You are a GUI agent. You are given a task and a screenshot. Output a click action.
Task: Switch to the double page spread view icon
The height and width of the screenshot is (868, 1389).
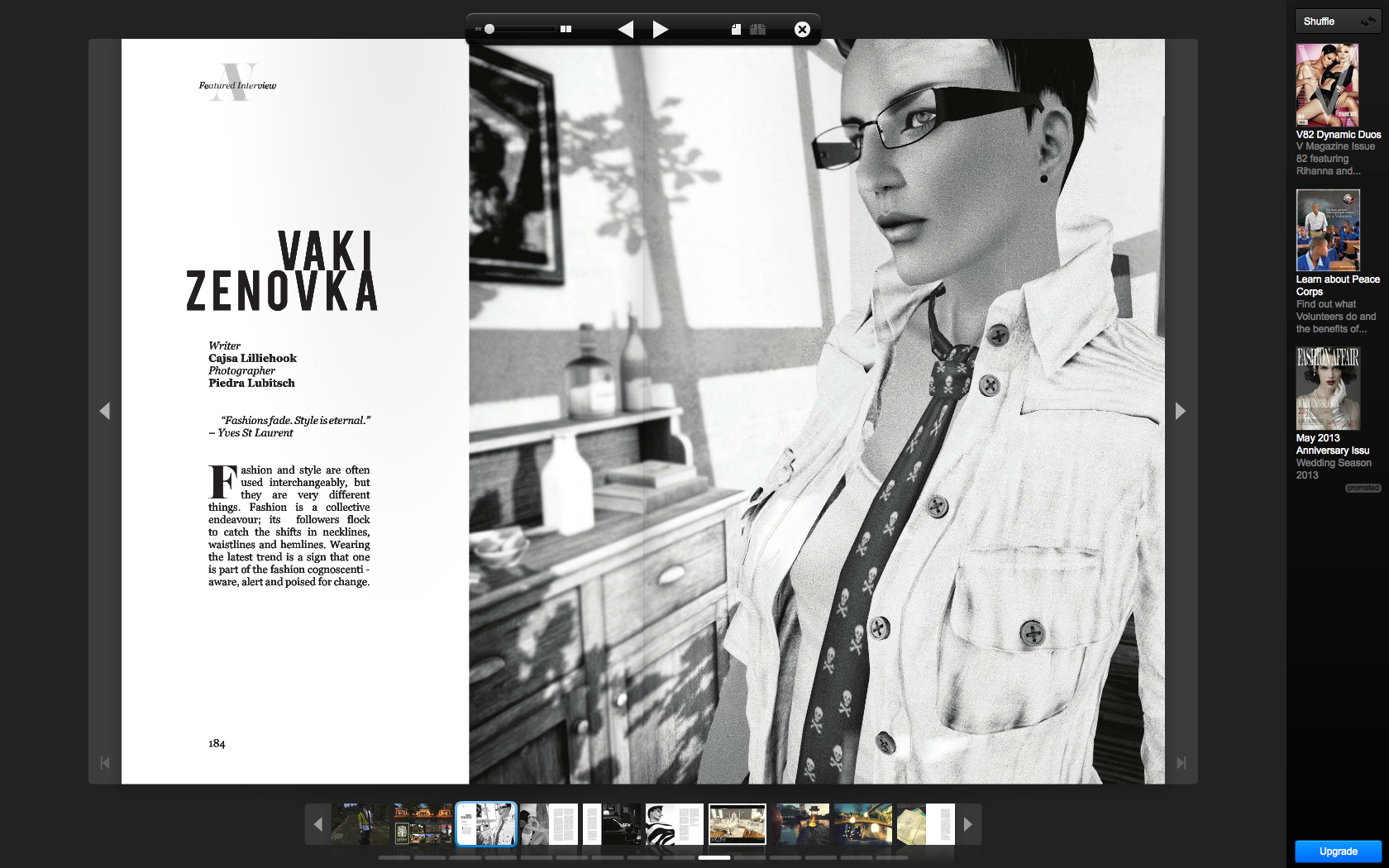click(757, 29)
